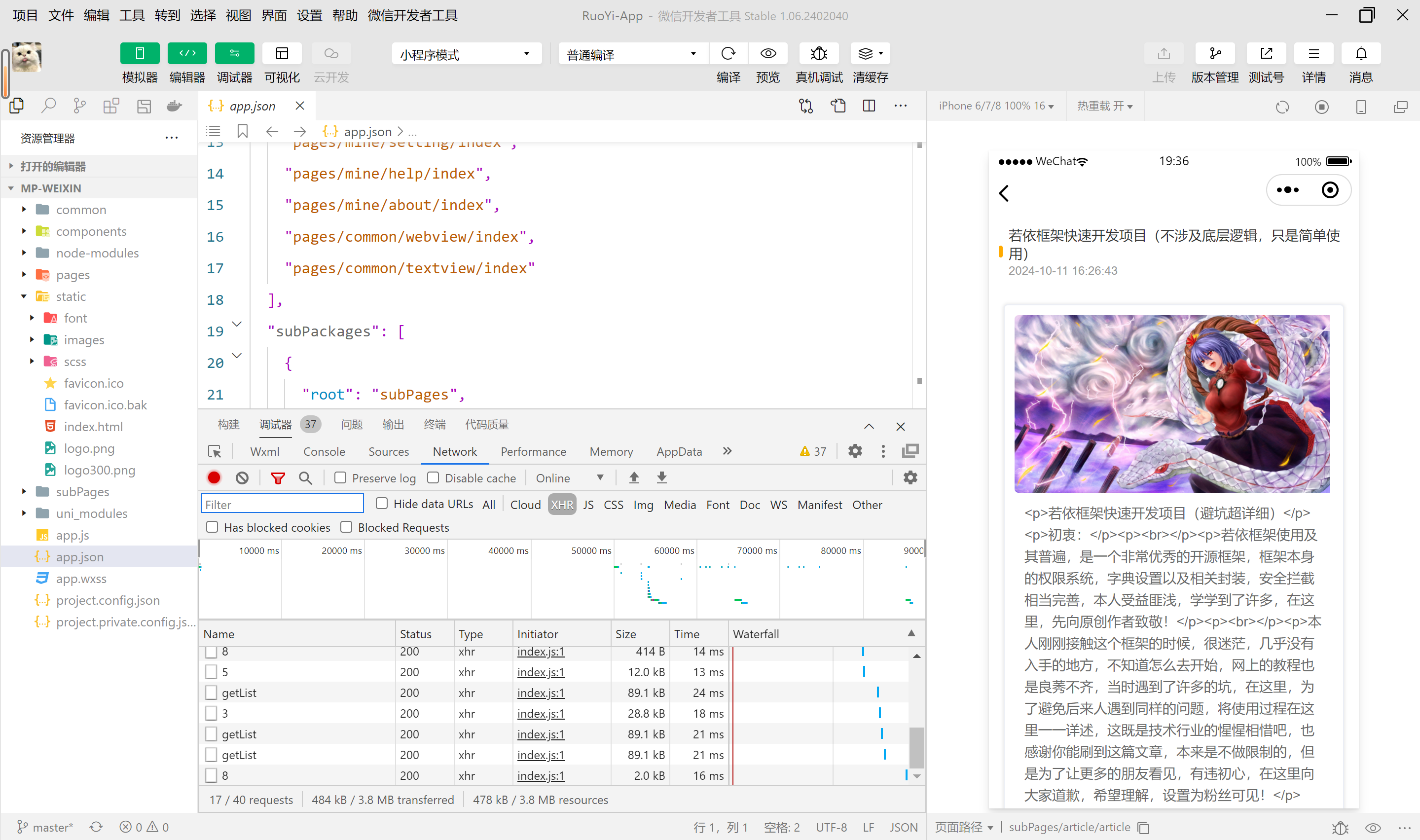
Task: Toggle the 模拟器 simulator button
Action: pos(139,54)
